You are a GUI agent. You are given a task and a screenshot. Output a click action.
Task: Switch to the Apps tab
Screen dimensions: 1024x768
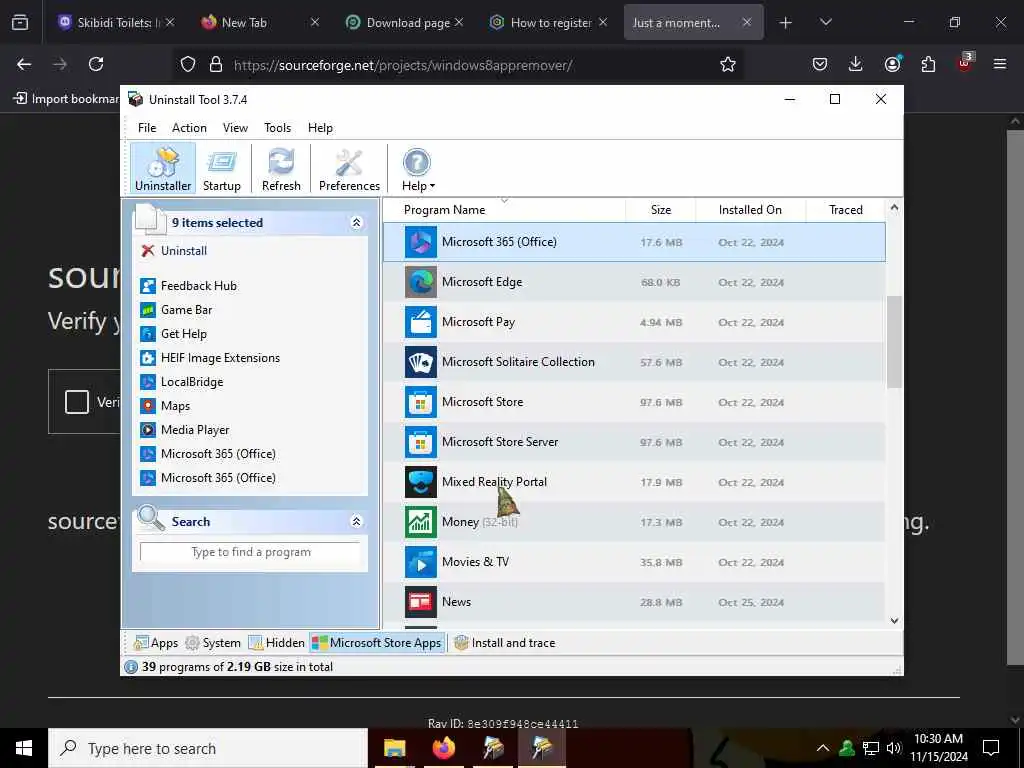(155, 643)
